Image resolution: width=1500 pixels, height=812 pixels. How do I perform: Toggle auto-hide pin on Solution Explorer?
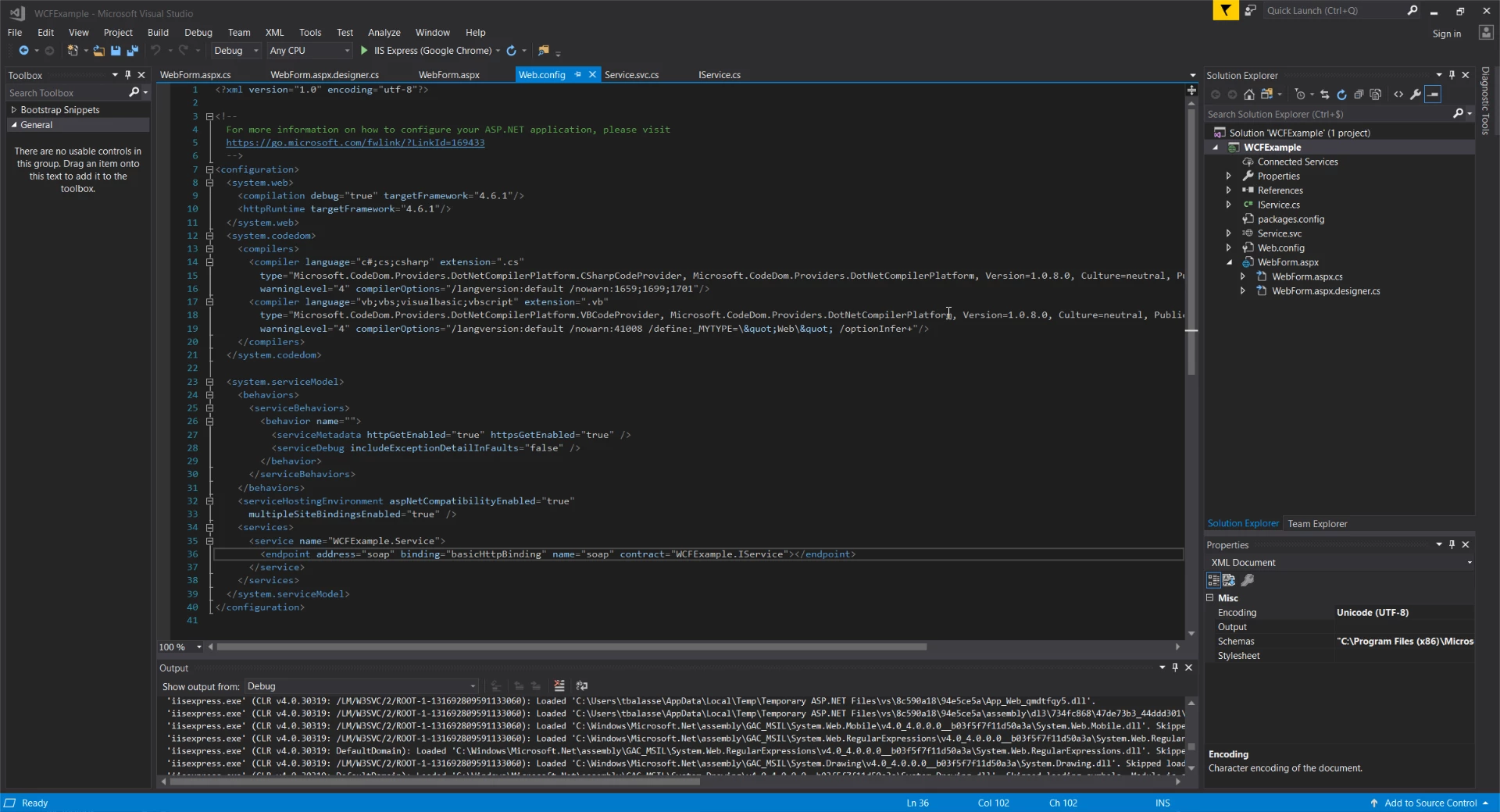(1452, 75)
